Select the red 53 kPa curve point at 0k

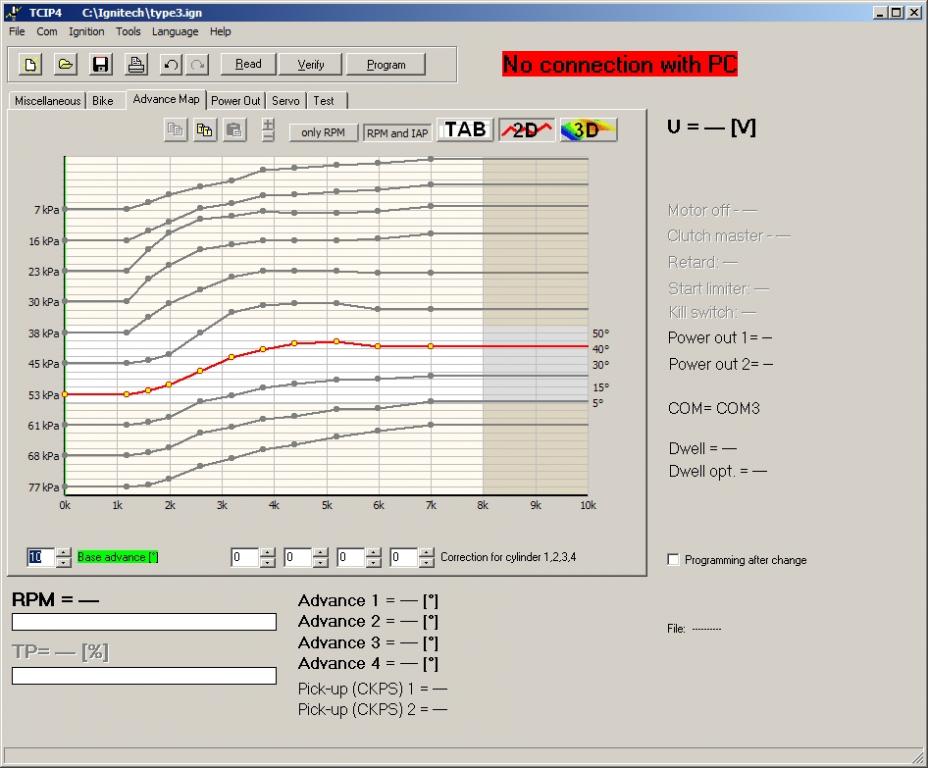(x=65, y=394)
